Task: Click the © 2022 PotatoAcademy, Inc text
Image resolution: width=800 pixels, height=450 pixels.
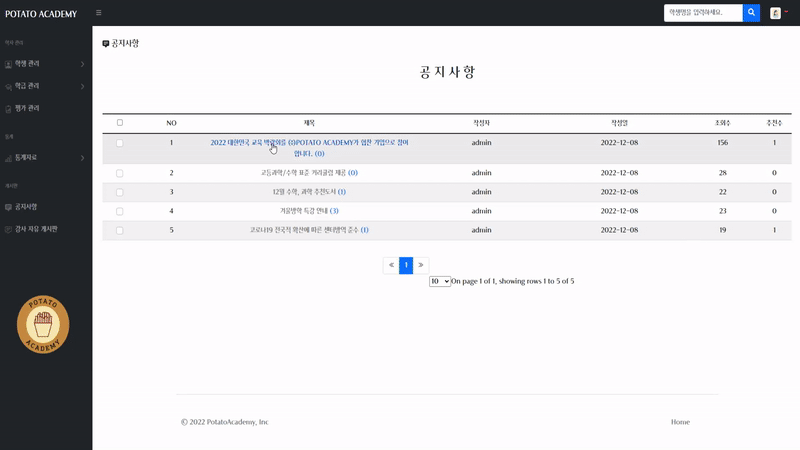Action: click(224, 422)
